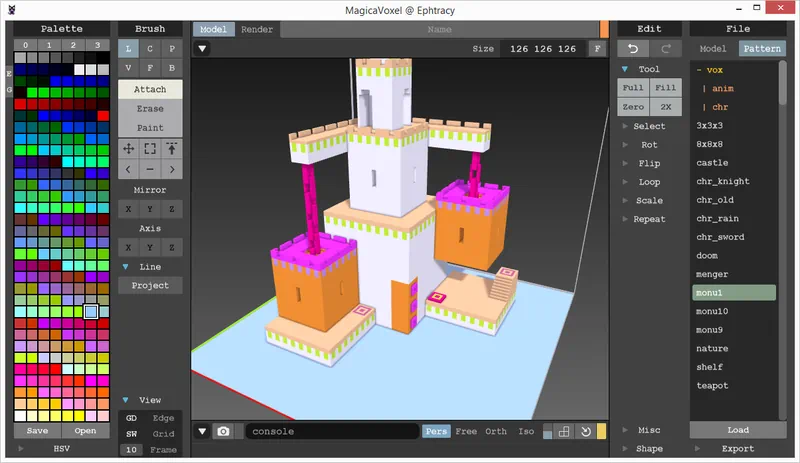Click the rotate view icon in bottom bar
This screenshot has width=800, height=463.
pos(586,431)
